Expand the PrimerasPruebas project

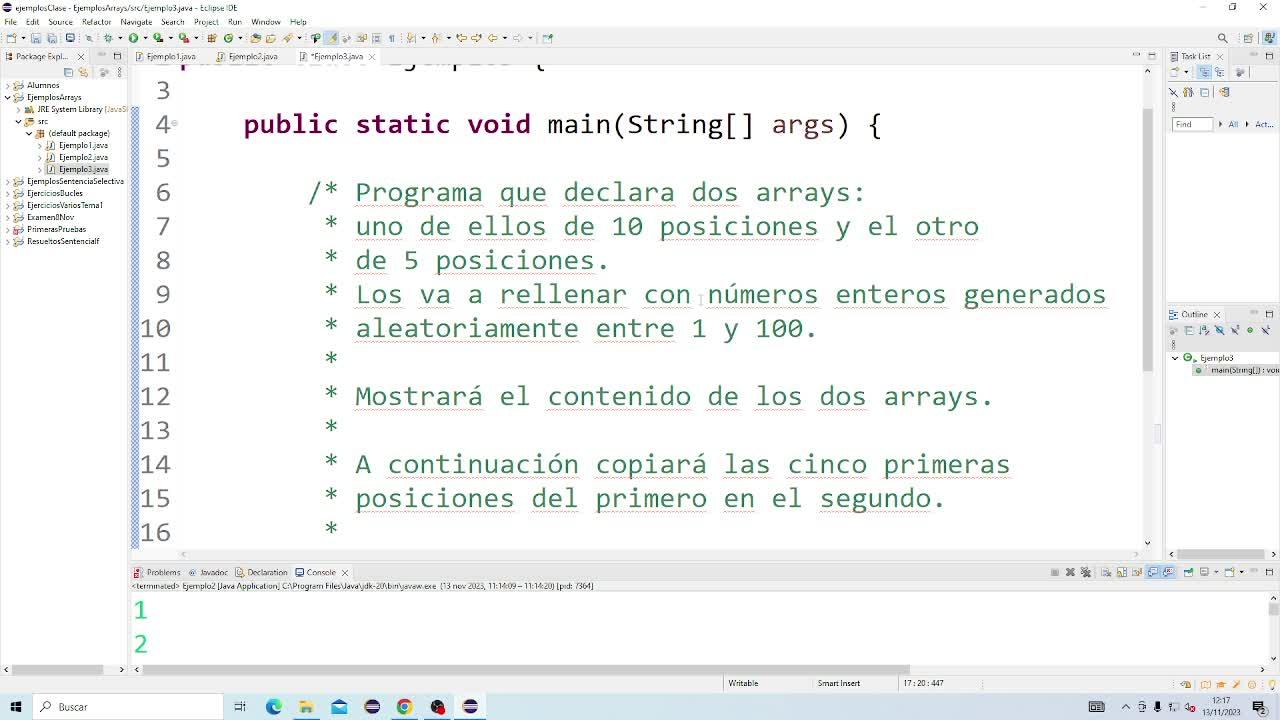pyautogui.click(x=8, y=229)
